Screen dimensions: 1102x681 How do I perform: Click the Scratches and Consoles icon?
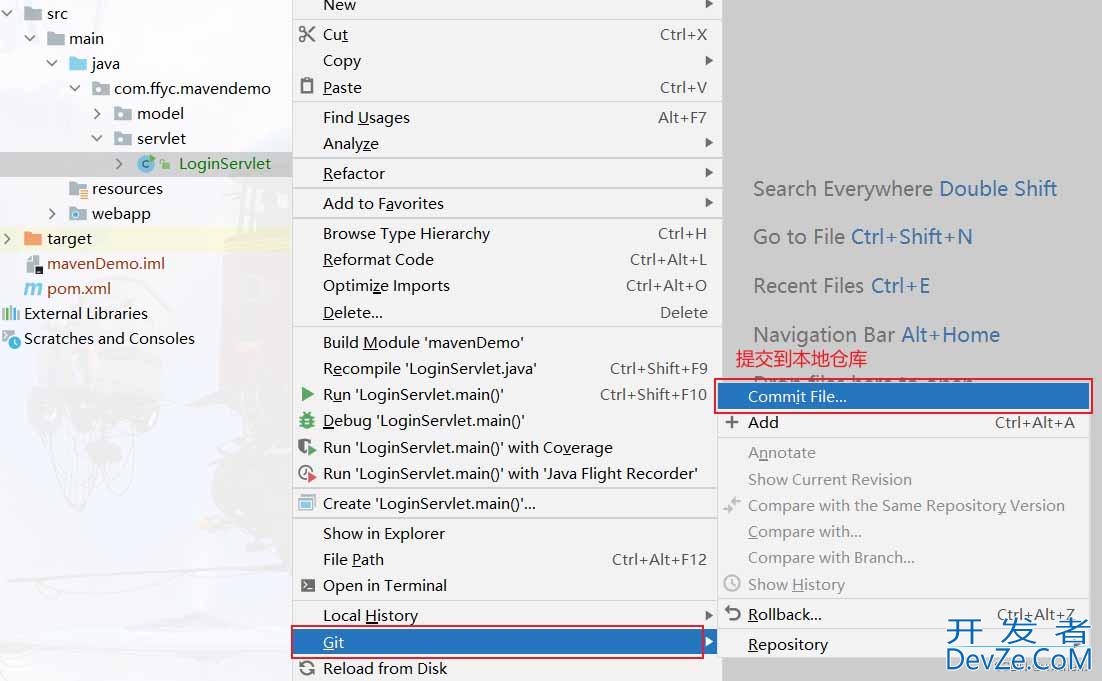[x=11, y=339]
